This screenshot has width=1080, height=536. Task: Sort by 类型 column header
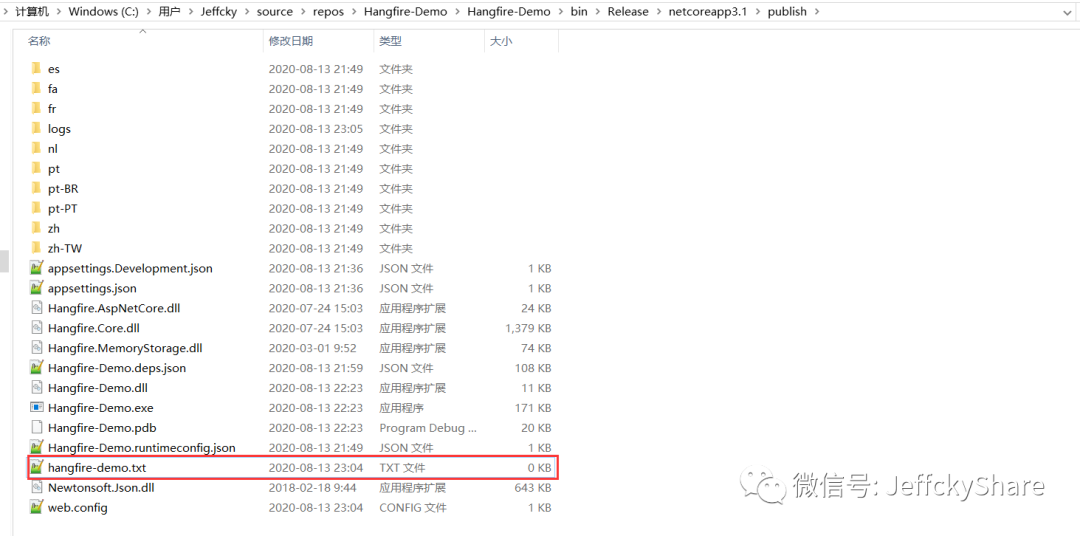click(391, 41)
